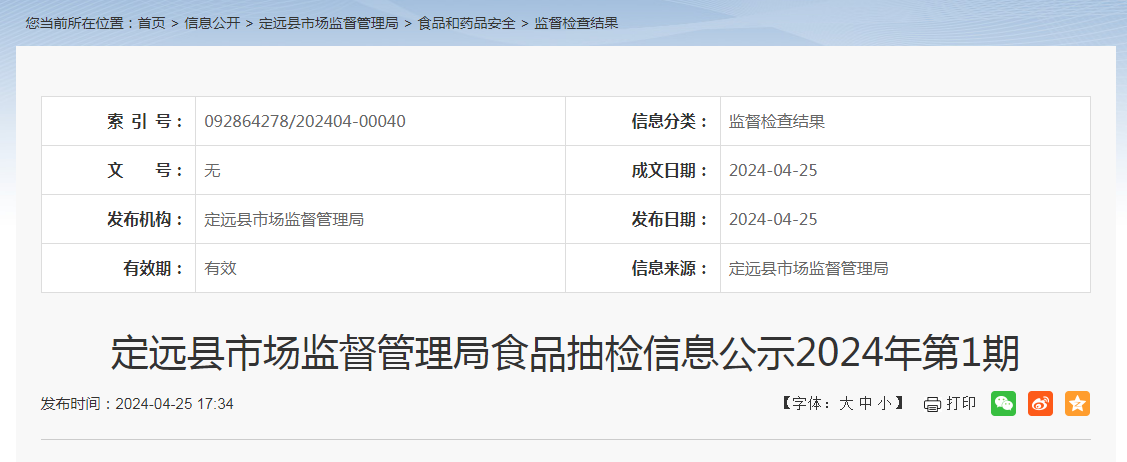
Task: Open 信息公开 breadcrumb link
Action: pyautogui.click(x=212, y=23)
